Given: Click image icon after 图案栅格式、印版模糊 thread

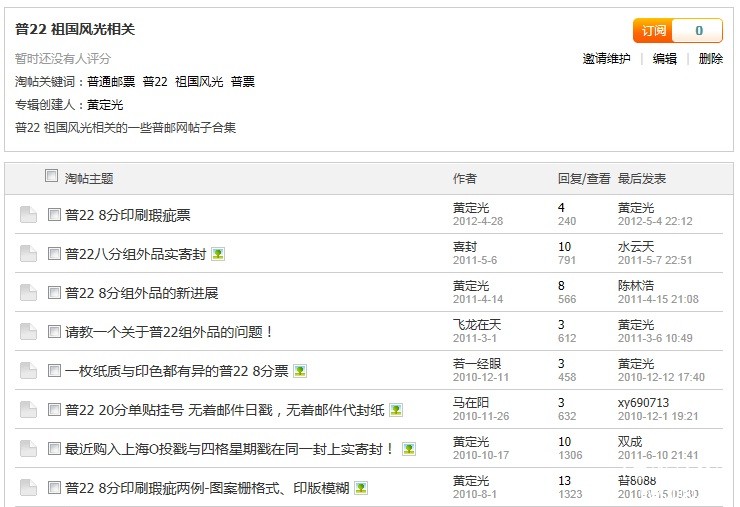Looking at the screenshot, I should [361, 488].
